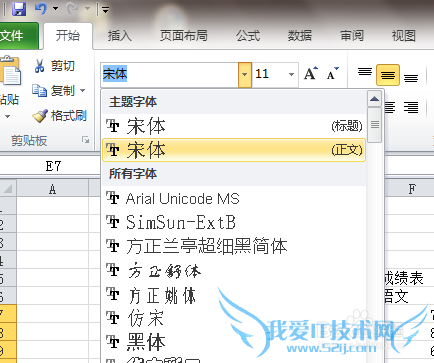Choose 方正兰亭超细黑简体 font
The image size is (434, 363).
tap(234, 246)
